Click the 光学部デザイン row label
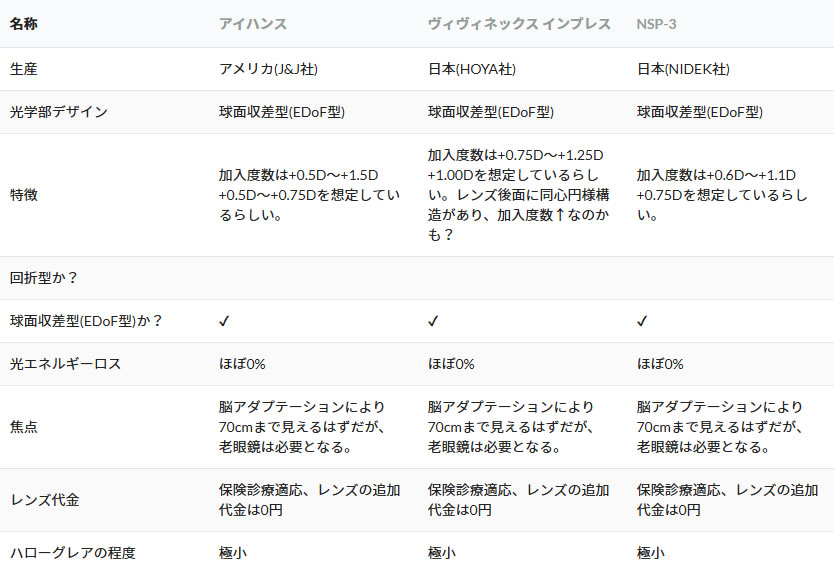 [x=58, y=112]
